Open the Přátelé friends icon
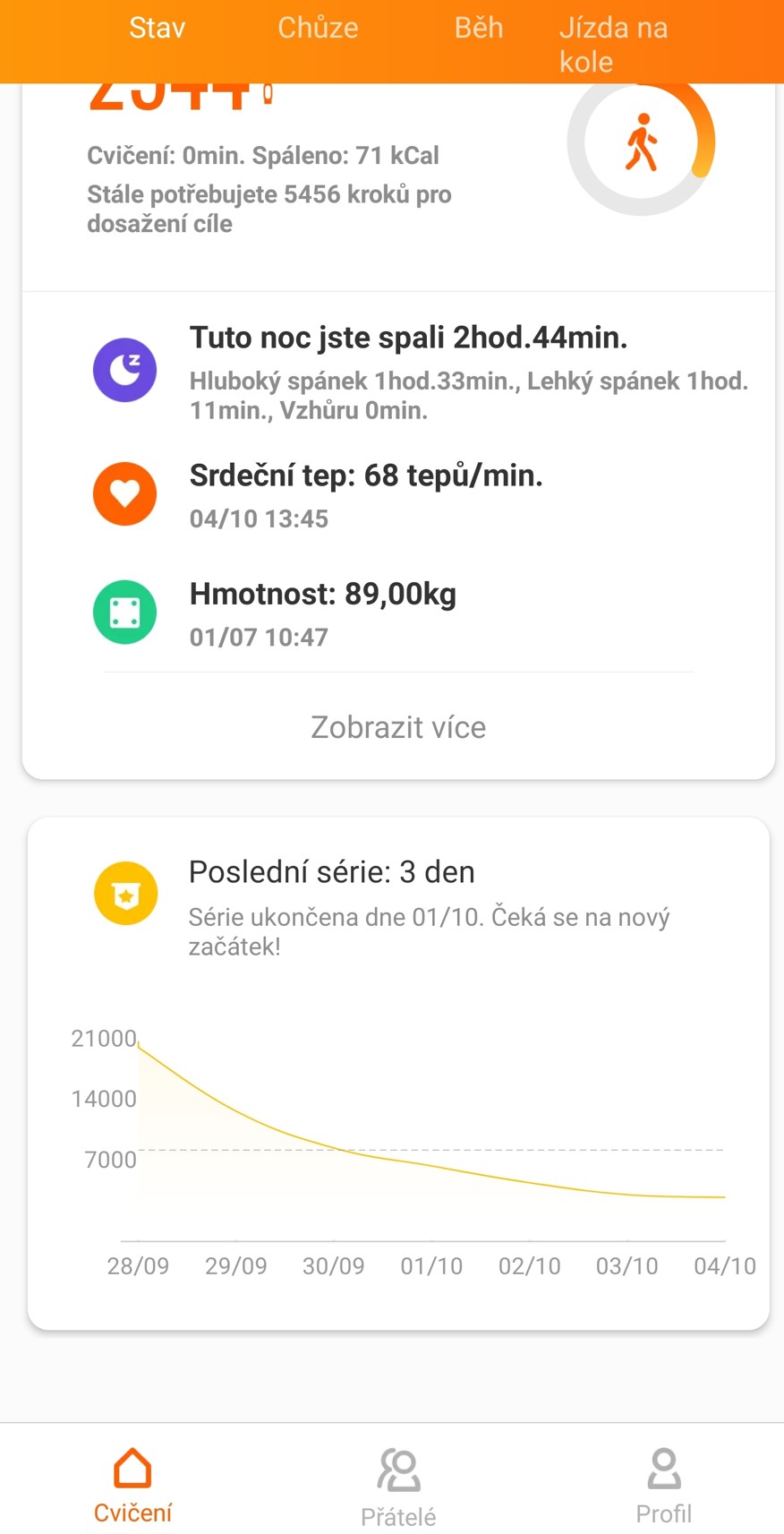This screenshot has width=784, height=1534. (398, 1470)
